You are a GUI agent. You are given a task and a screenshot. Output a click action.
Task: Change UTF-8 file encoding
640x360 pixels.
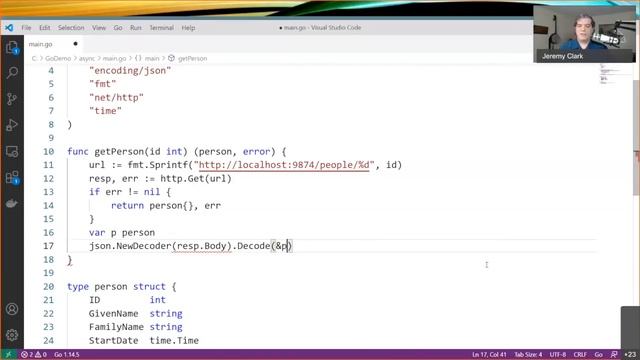[558, 354]
